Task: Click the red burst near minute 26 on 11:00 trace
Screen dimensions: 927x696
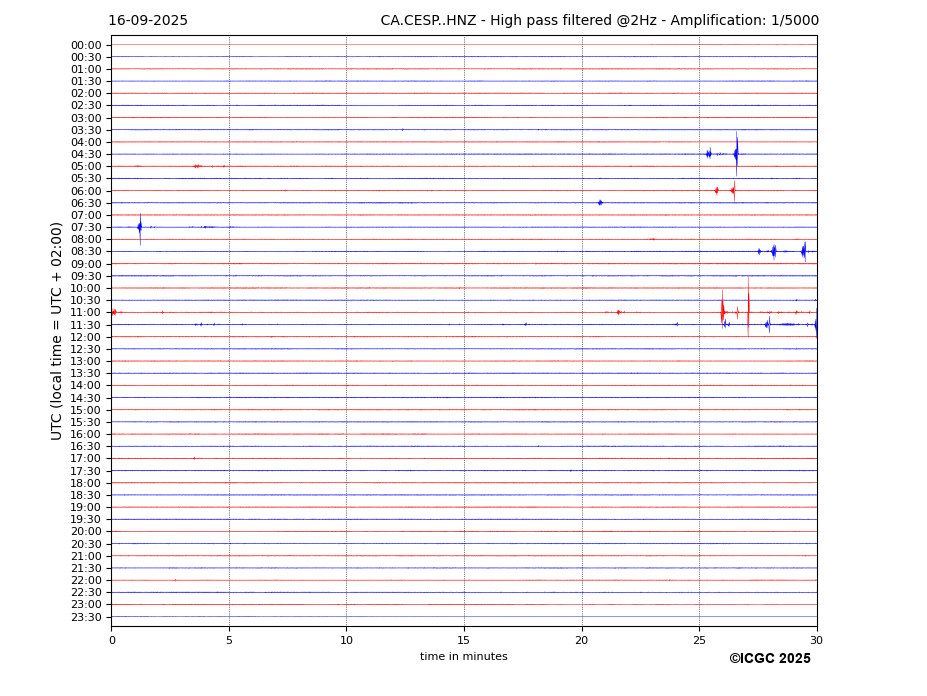Action: [x=722, y=309]
